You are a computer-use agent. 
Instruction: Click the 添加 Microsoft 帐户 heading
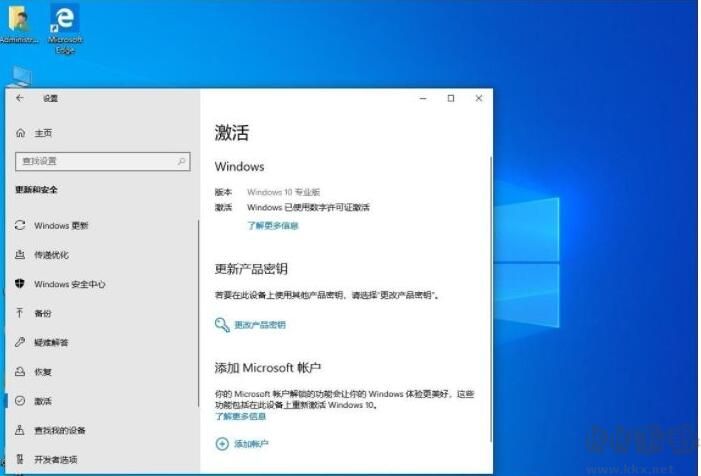(x=268, y=367)
